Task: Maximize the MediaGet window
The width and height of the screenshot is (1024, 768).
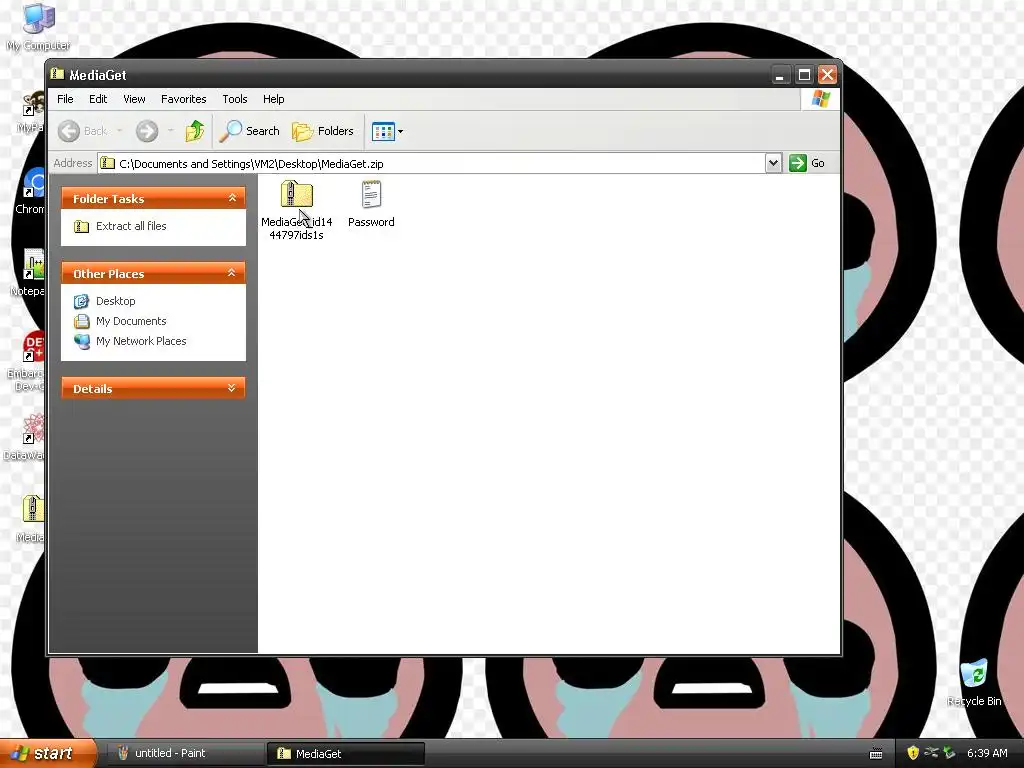Action: tap(804, 75)
